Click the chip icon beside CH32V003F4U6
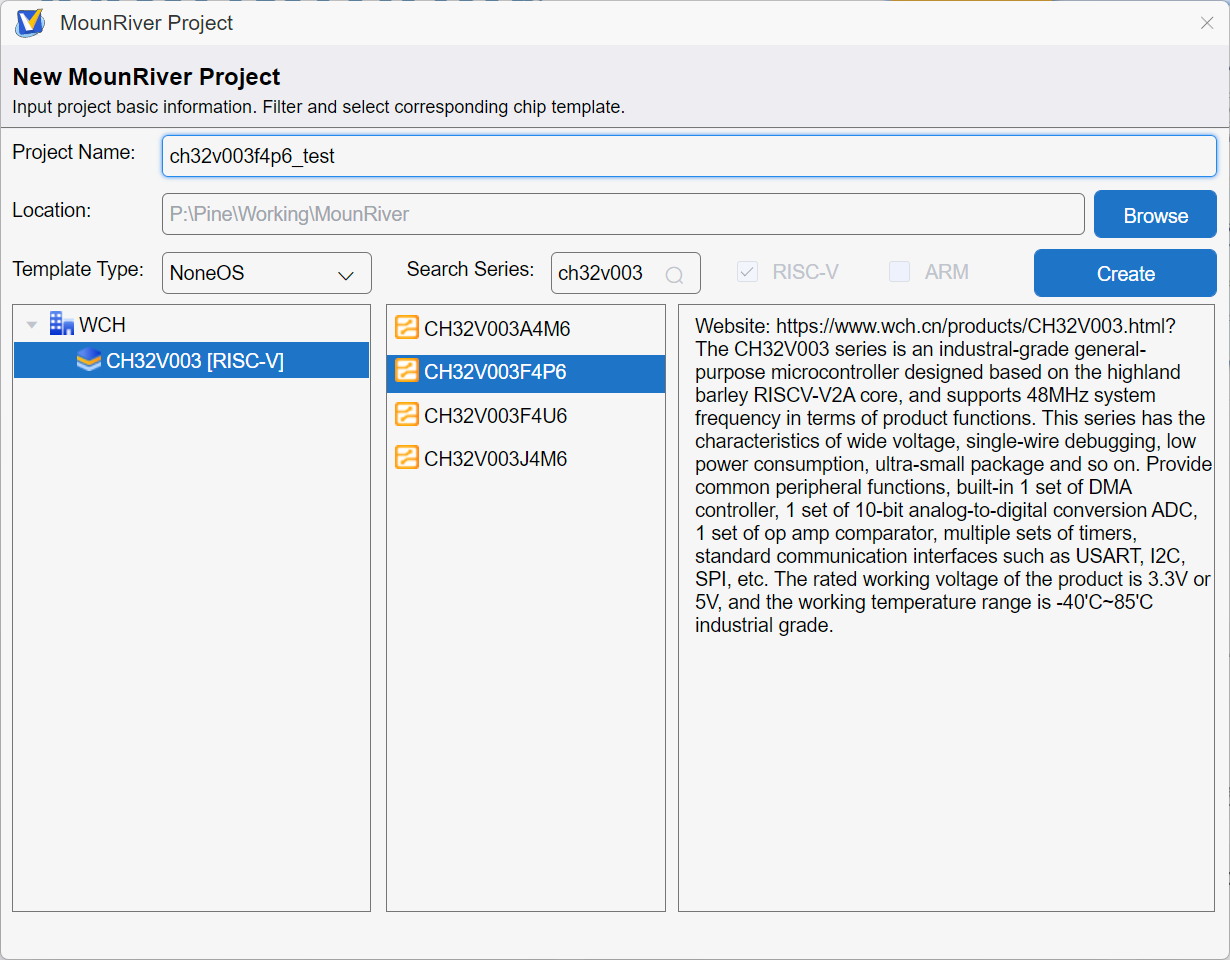The width and height of the screenshot is (1230, 960). (x=407, y=415)
